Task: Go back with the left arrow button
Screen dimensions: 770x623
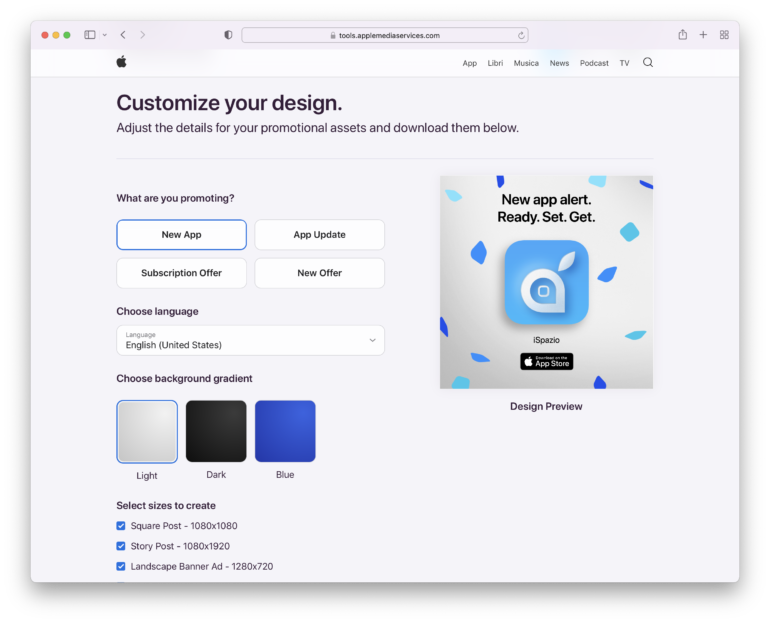Action: click(x=123, y=35)
